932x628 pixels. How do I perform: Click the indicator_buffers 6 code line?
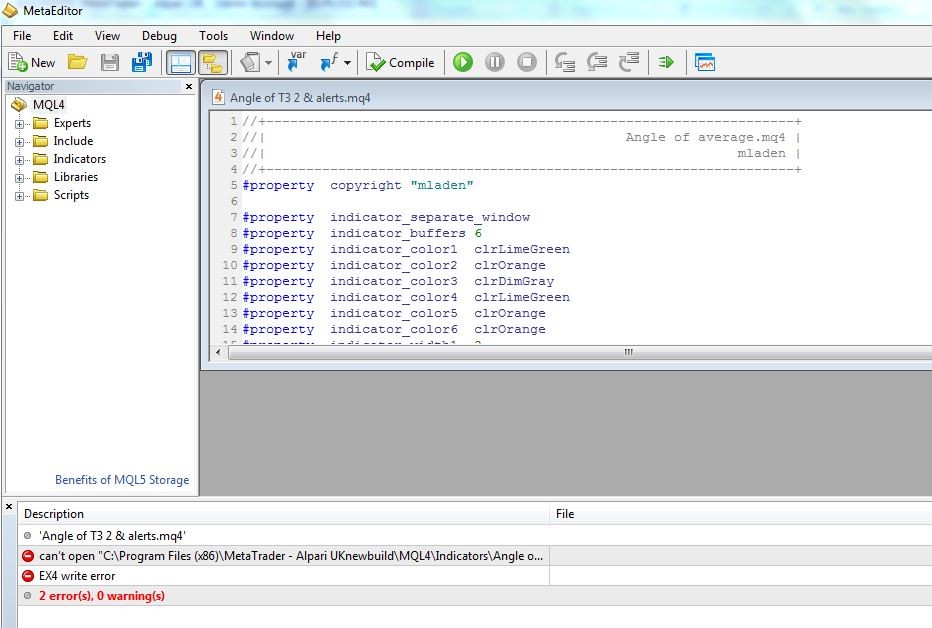pyautogui.click(x=362, y=233)
